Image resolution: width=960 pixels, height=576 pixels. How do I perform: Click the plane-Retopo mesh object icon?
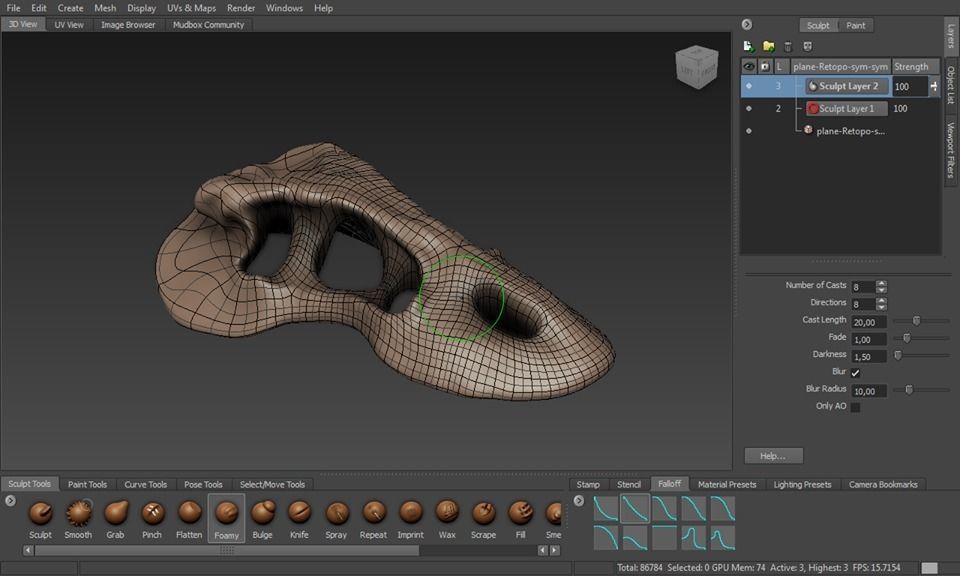(808, 130)
